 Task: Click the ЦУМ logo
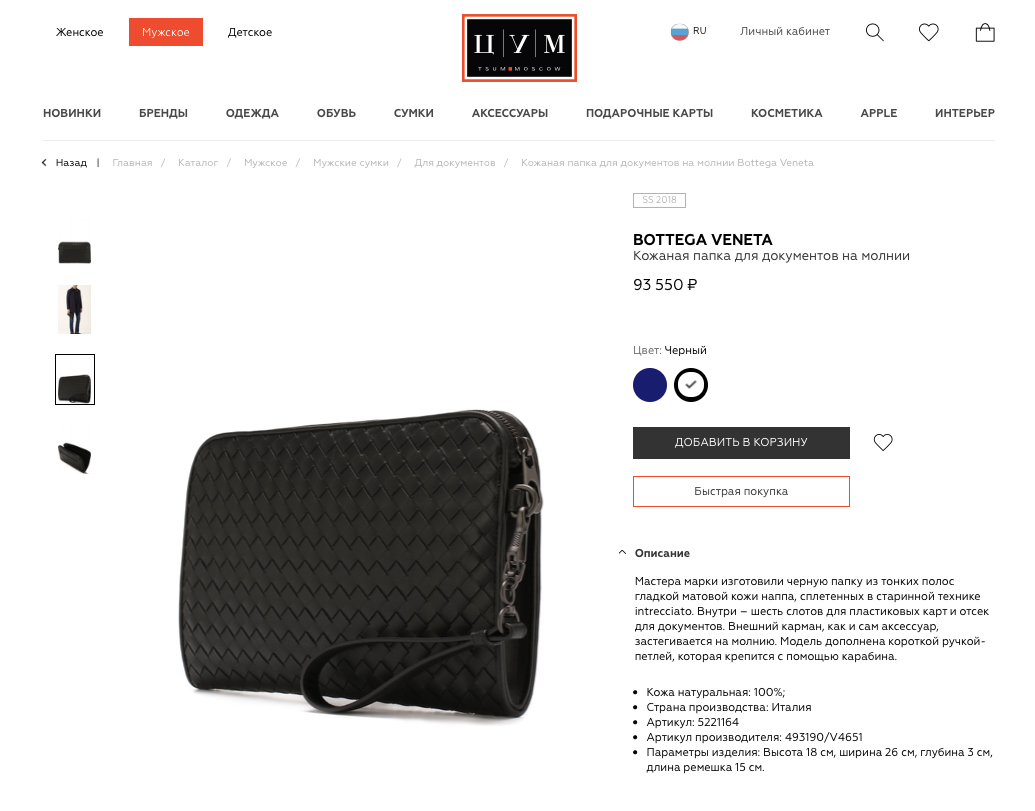coord(519,48)
